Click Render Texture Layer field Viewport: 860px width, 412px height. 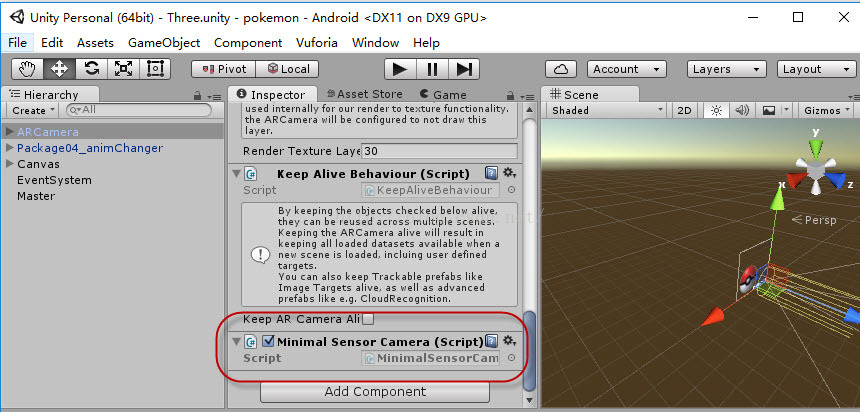pos(439,151)
